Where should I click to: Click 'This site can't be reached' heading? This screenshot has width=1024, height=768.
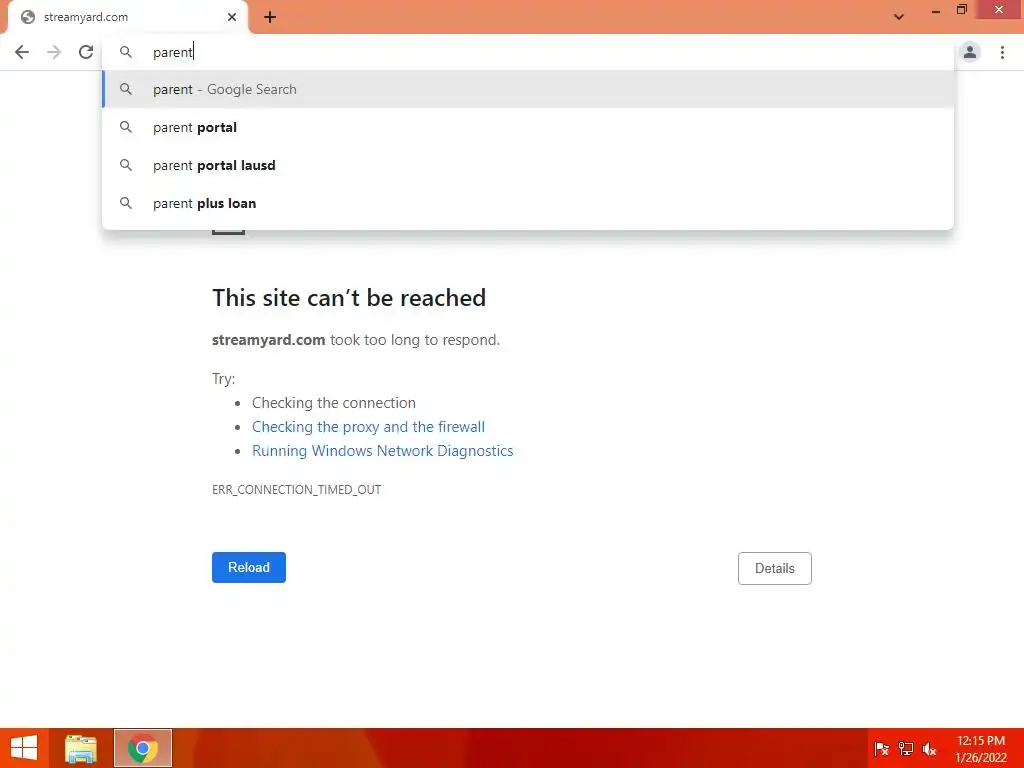349,298
